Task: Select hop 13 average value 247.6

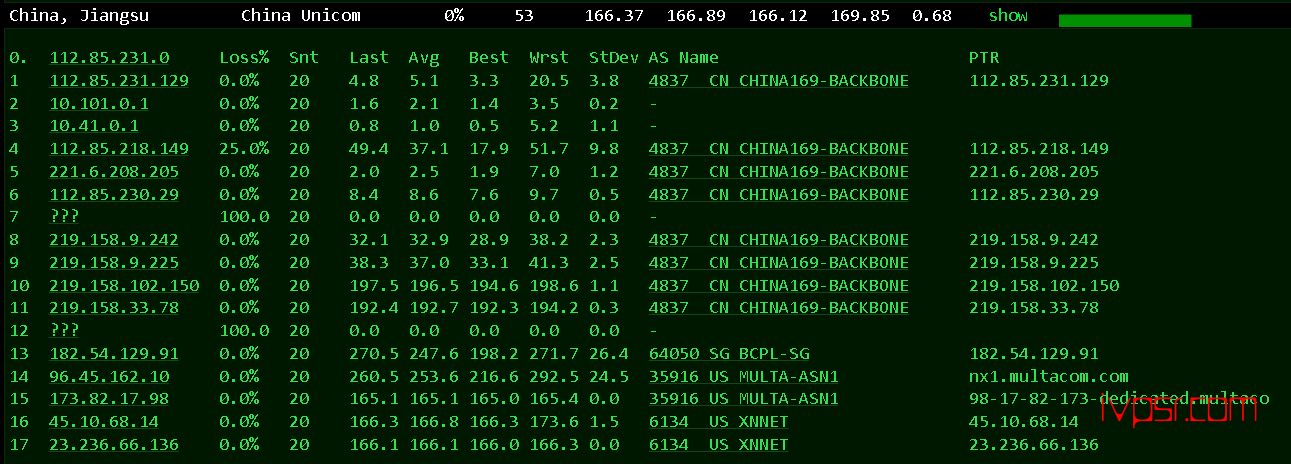Action: click(x=434, y=353)
